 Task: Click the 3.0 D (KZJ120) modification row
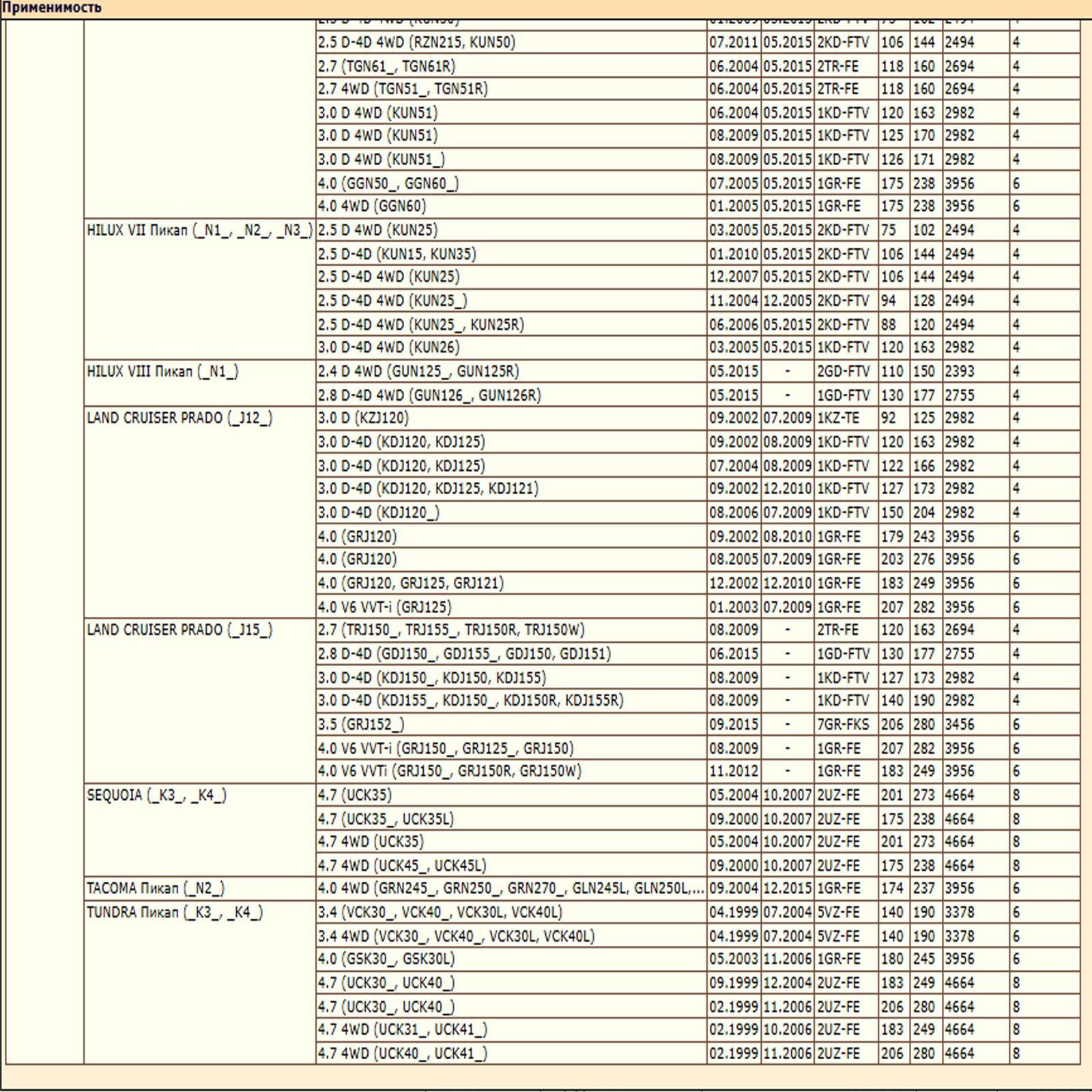click(x=363, y=418)
